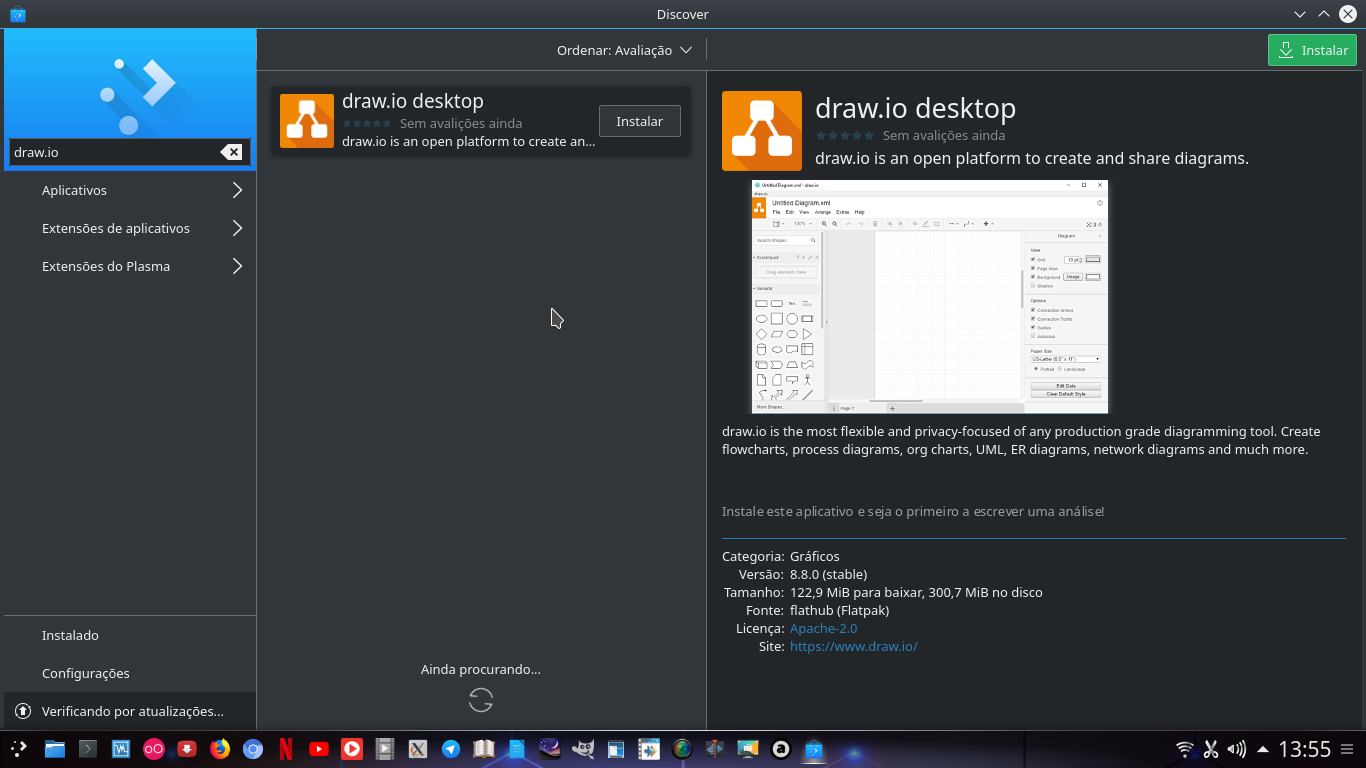This screenshot has height=768, width=1366.
Task: Click the green Instalar button
Action: [x=1312, y=49]
